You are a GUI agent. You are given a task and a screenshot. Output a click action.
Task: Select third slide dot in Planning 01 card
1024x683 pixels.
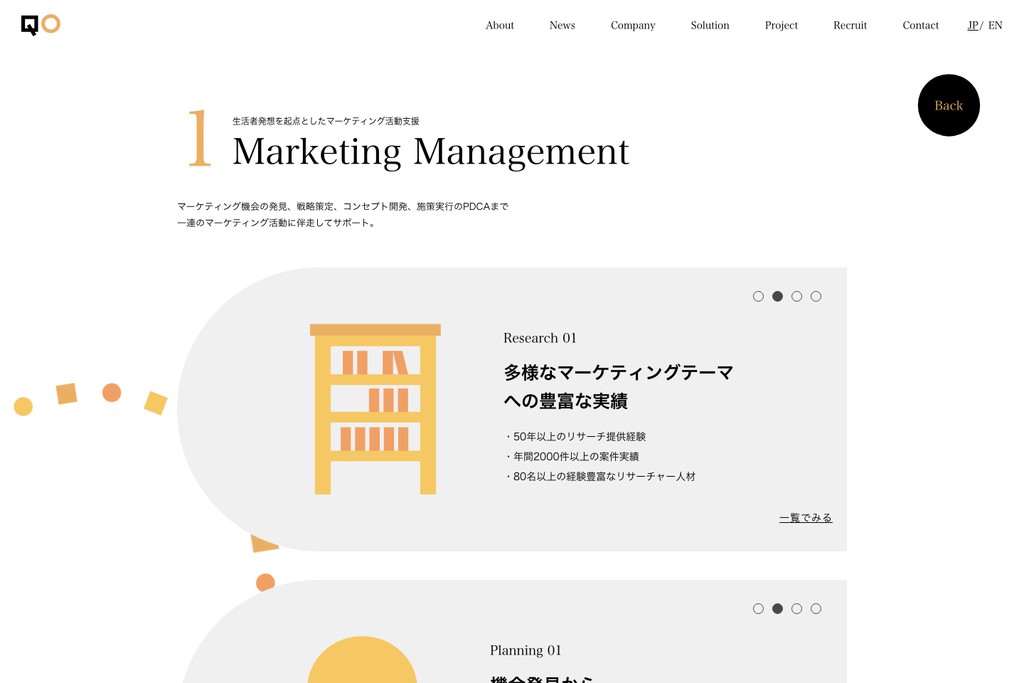pyautogui.click(x=797, y=609)
